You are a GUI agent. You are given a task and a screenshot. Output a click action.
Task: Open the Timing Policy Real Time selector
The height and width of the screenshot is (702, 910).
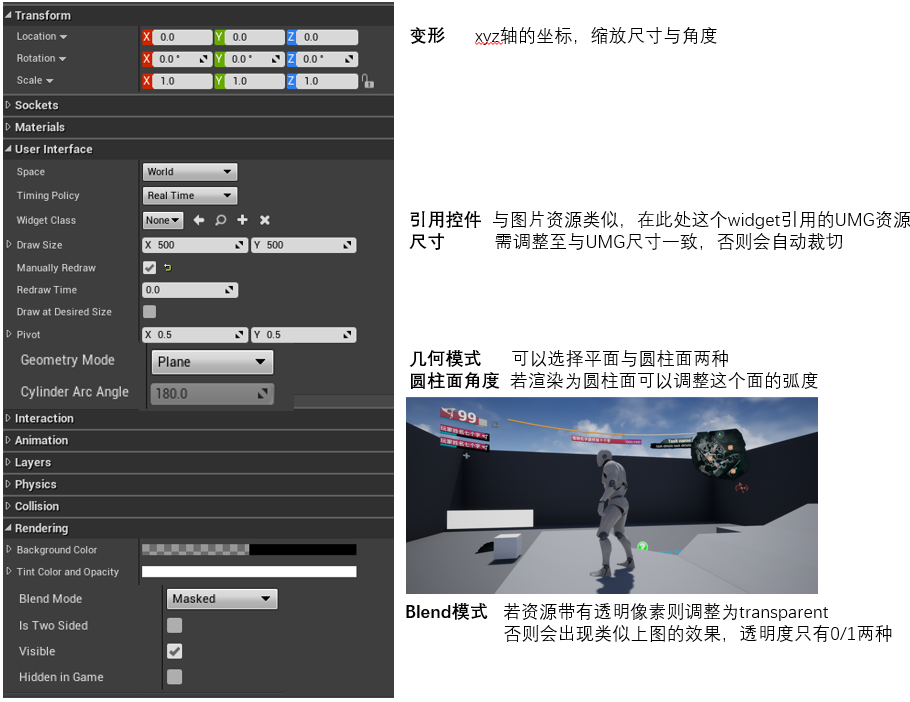pos(189,195)
